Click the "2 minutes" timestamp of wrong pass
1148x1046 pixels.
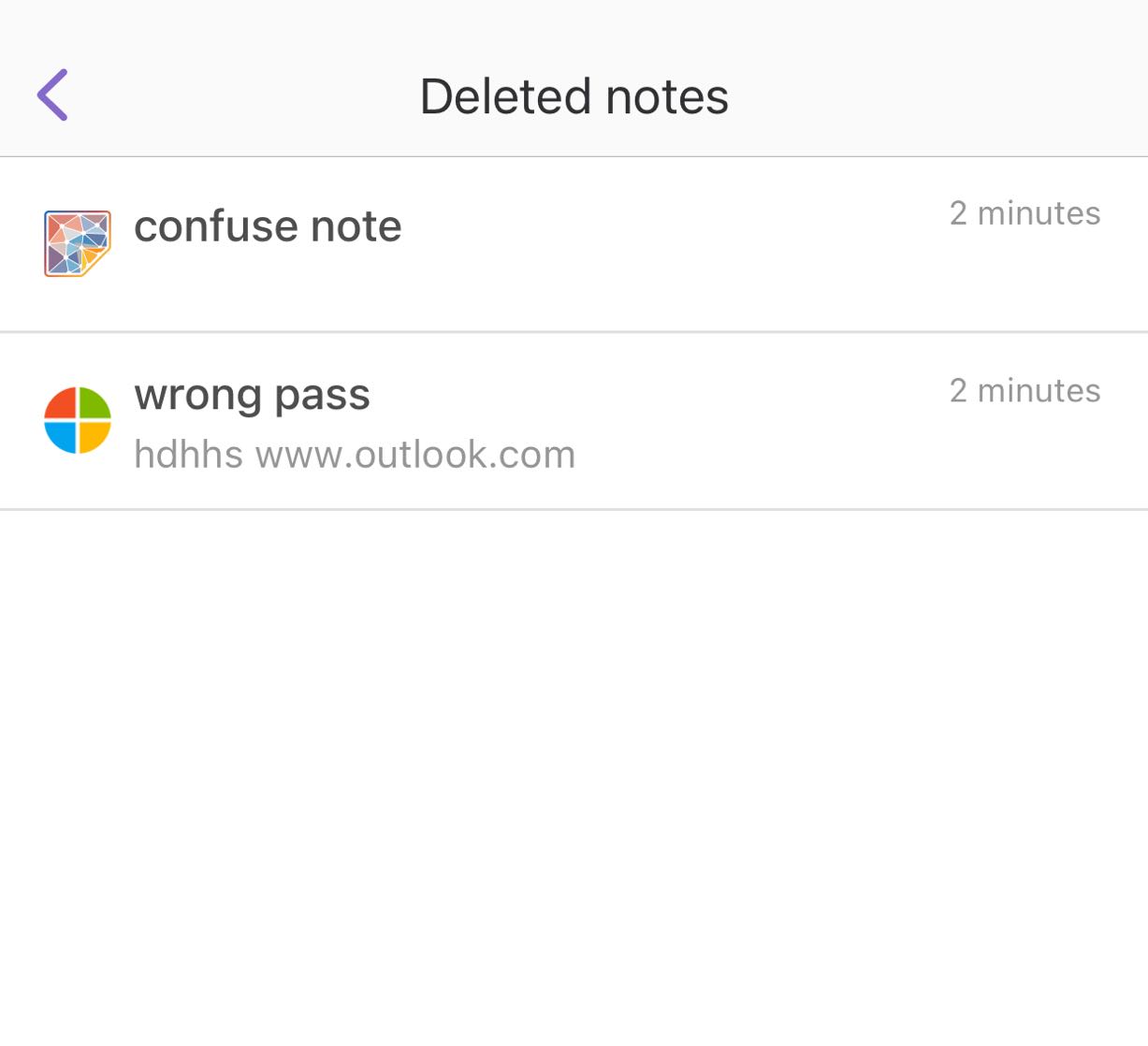point(1024,390)
